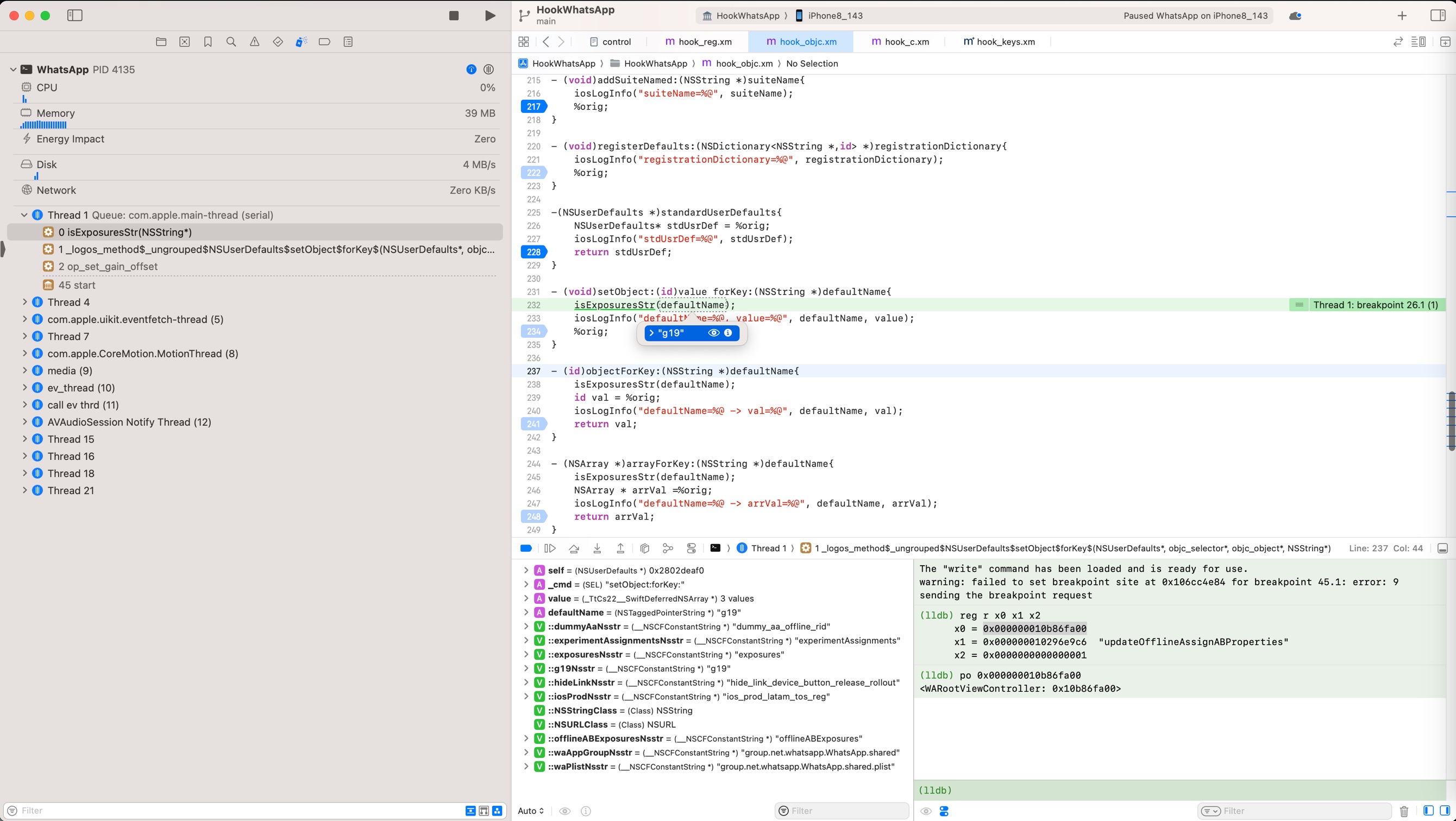Toggle the breakpoint on line 217
Image resolution: width=1456 pixels, height=821 pixels.
[533, 106]
